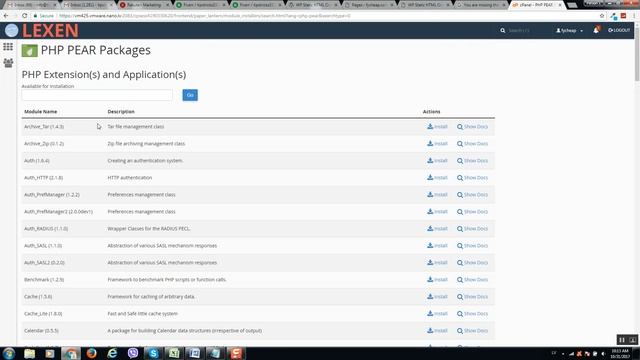Open Internet Explorer from the taskbar
Screen dimensions: 640x360
(112, 353)
